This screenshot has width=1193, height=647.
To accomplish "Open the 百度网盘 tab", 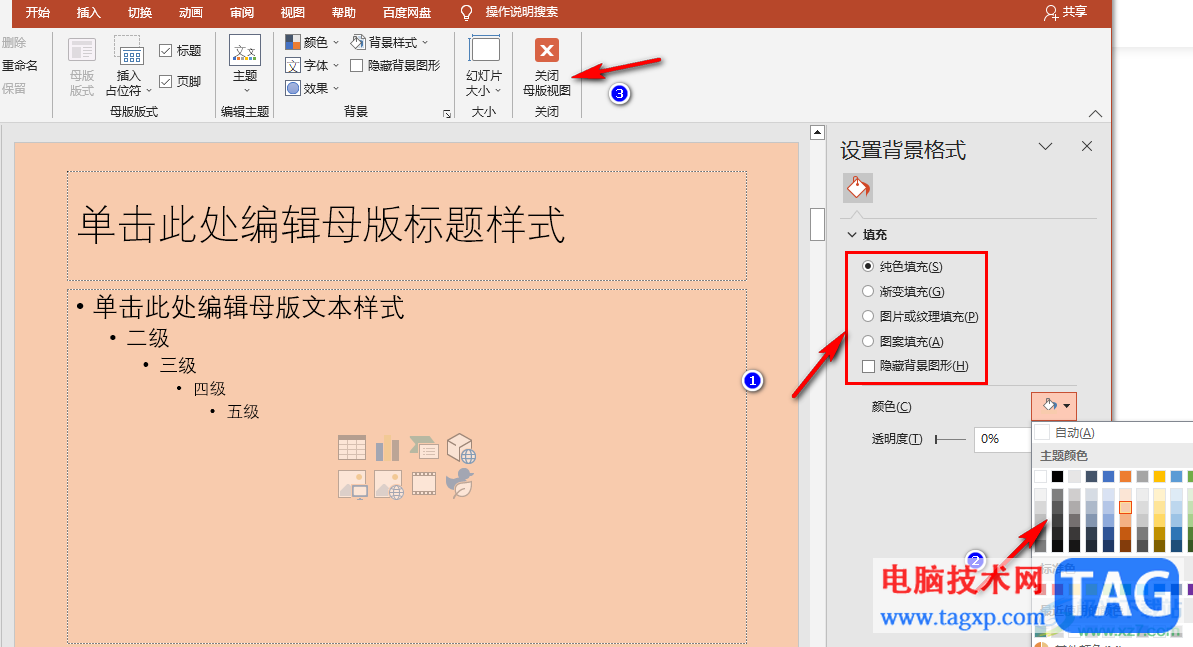I will point(407,12).
